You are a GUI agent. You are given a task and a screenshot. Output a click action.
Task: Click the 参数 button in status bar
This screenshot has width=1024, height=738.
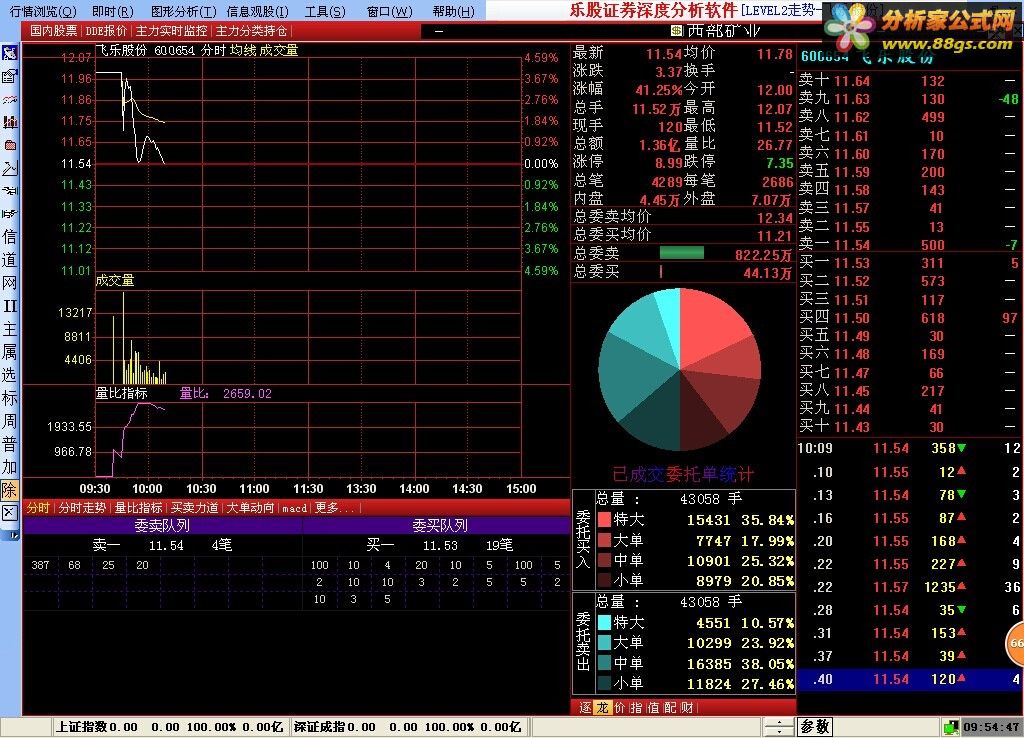(x=814, y=726)
